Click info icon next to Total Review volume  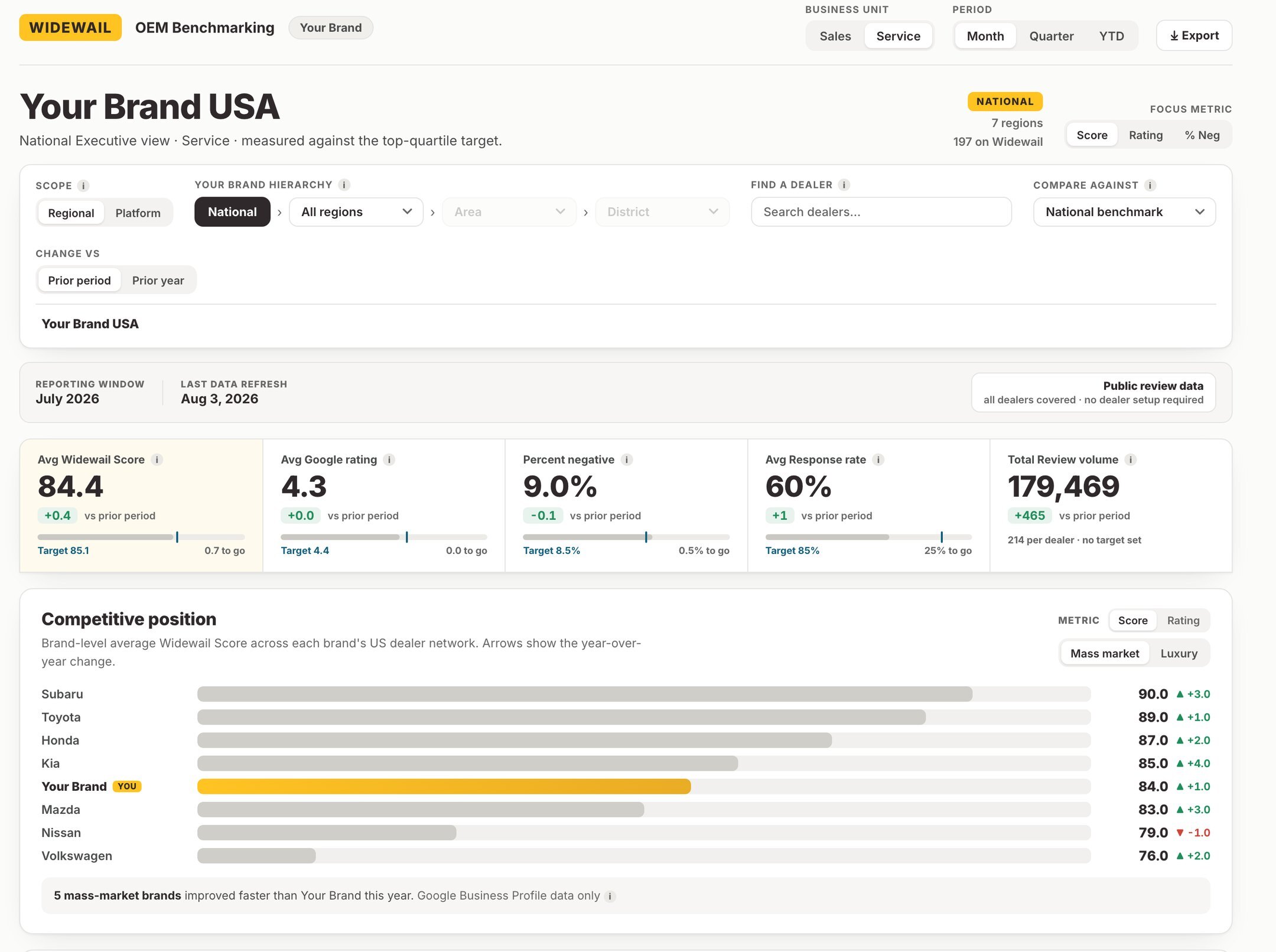coord(1131,459)
